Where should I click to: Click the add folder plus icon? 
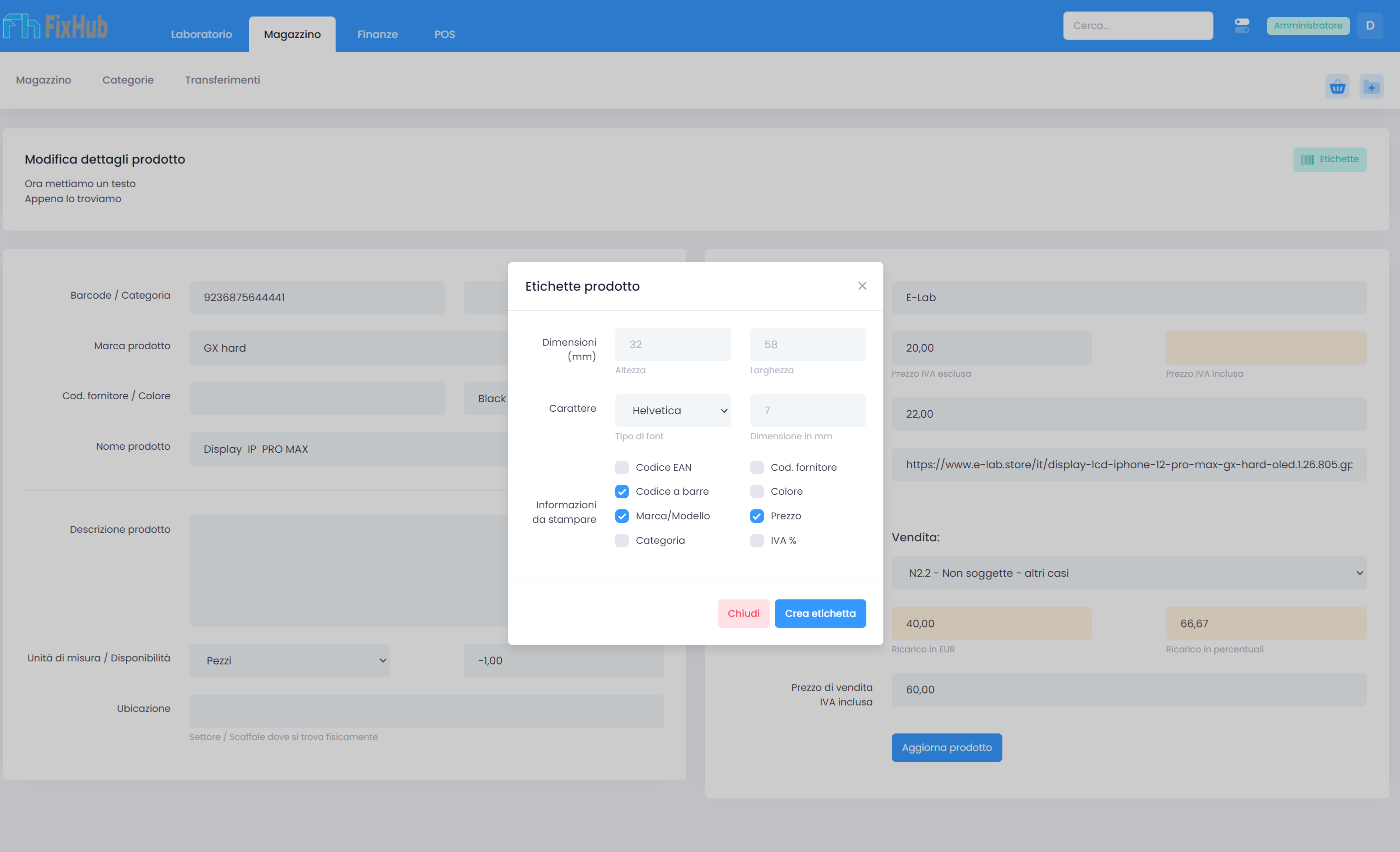[1371, 87]
